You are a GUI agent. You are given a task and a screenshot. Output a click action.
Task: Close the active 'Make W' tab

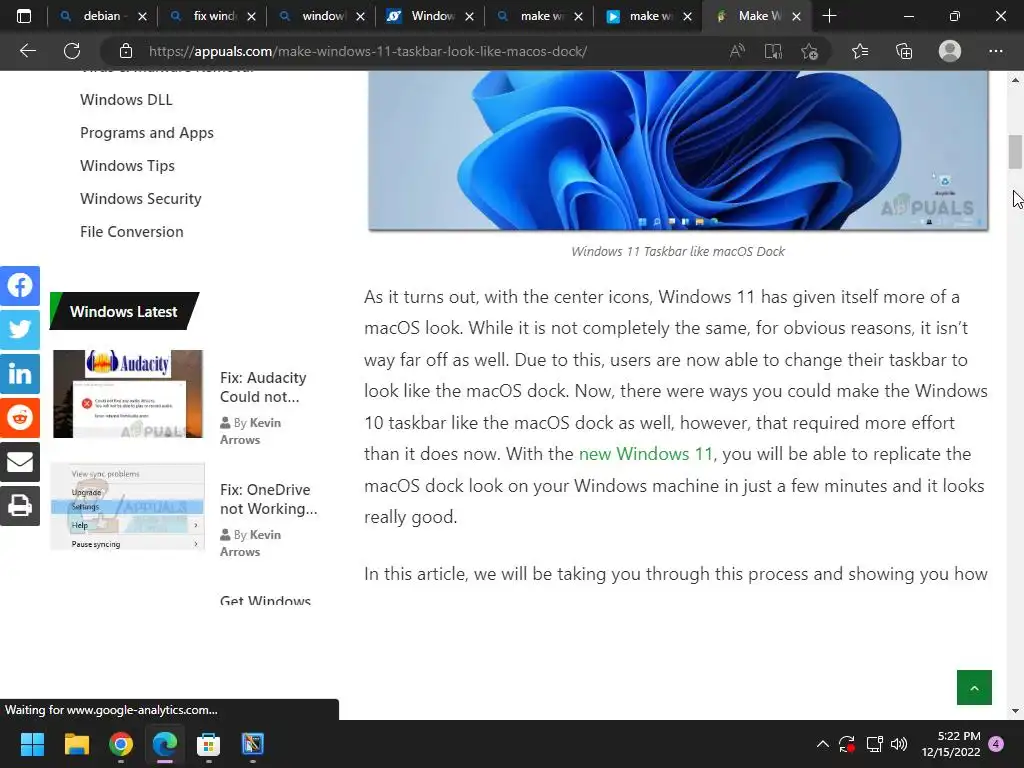(796, 16)
